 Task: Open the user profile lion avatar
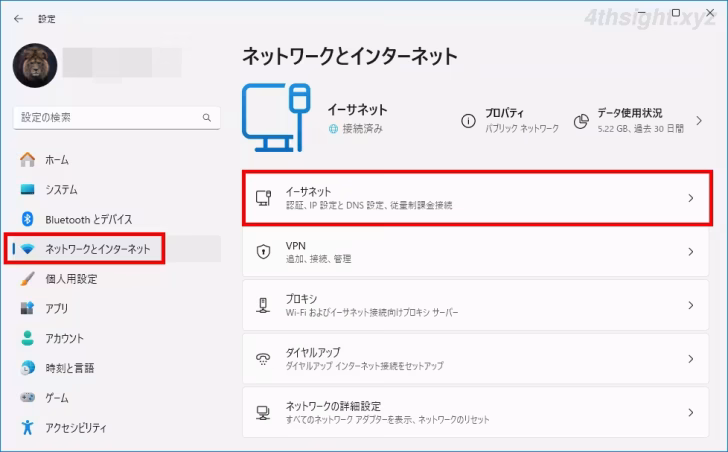35,65
